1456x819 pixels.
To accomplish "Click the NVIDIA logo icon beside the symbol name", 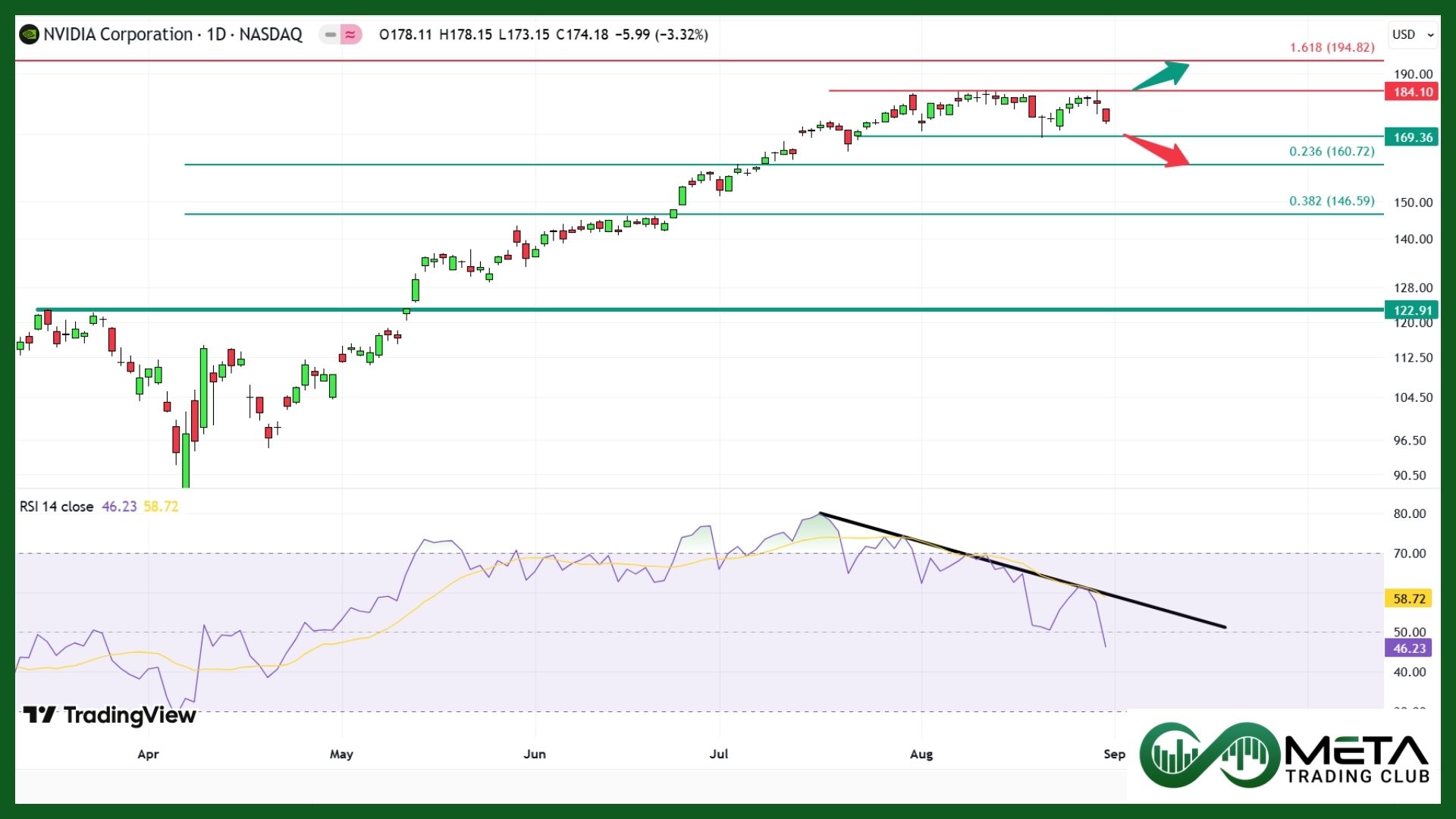I will (x=29, y=34).
